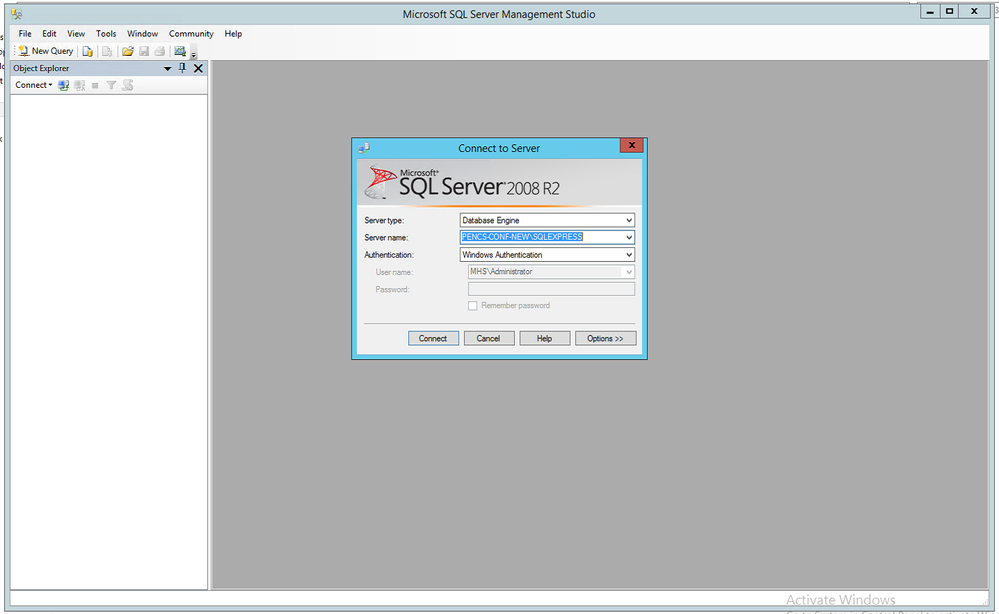Open the Community menu
Image resolution: width=999 pixels, height=614 pixels.
(x=191, y=34)
